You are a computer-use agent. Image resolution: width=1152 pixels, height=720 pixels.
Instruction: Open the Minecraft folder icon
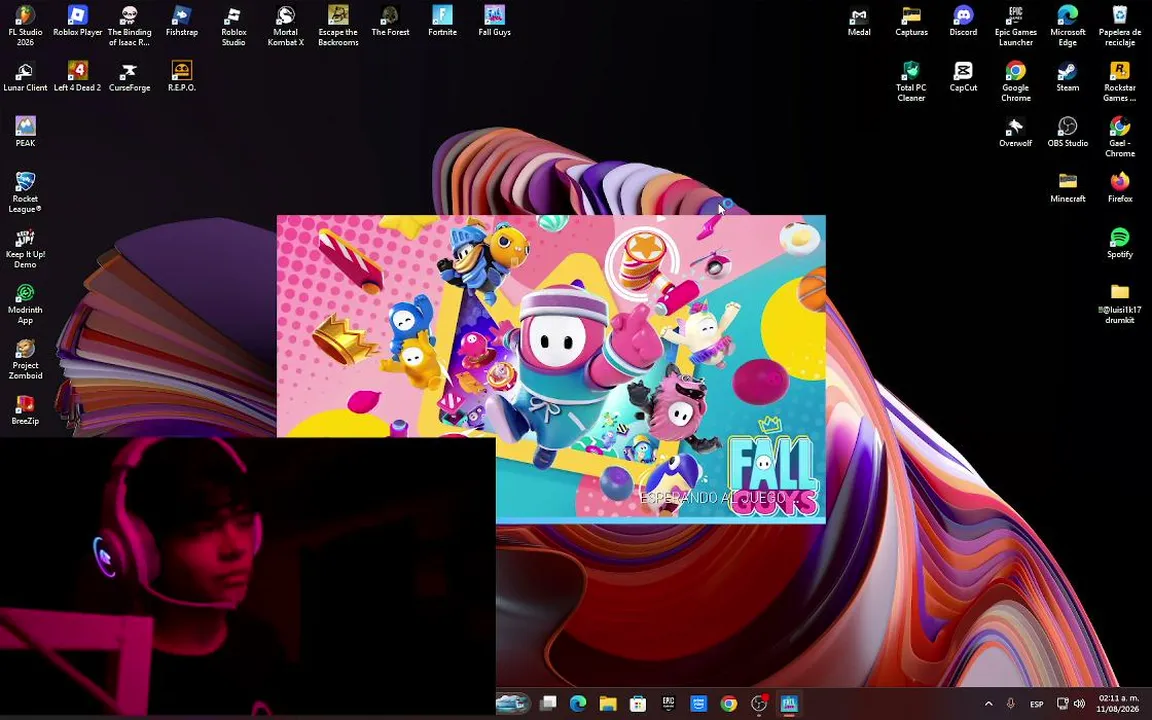point(1068,188)
